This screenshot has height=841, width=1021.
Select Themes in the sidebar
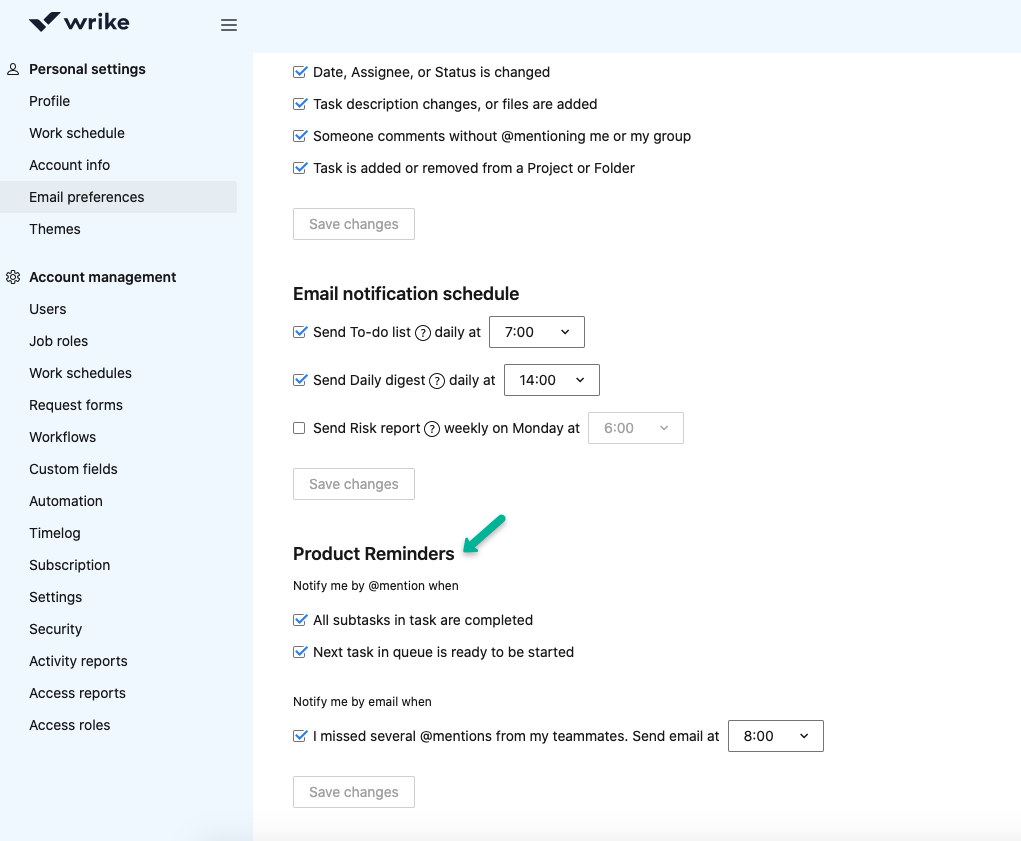55,229
